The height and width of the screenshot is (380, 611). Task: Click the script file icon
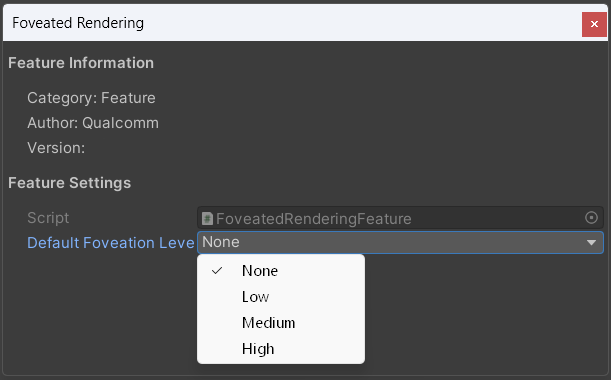pos(207,219)
